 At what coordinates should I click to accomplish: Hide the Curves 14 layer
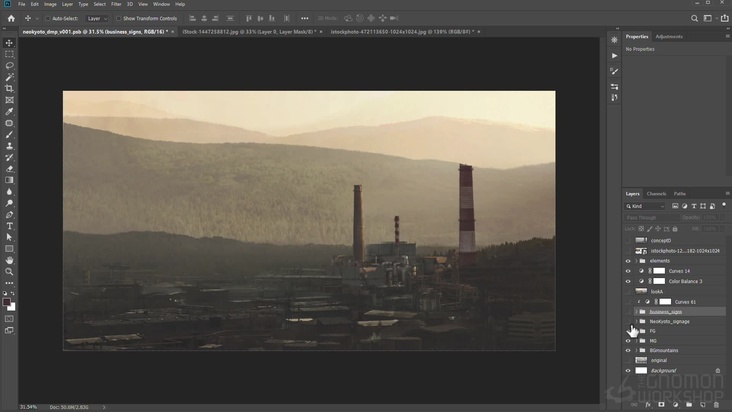(x=628, y=271)
